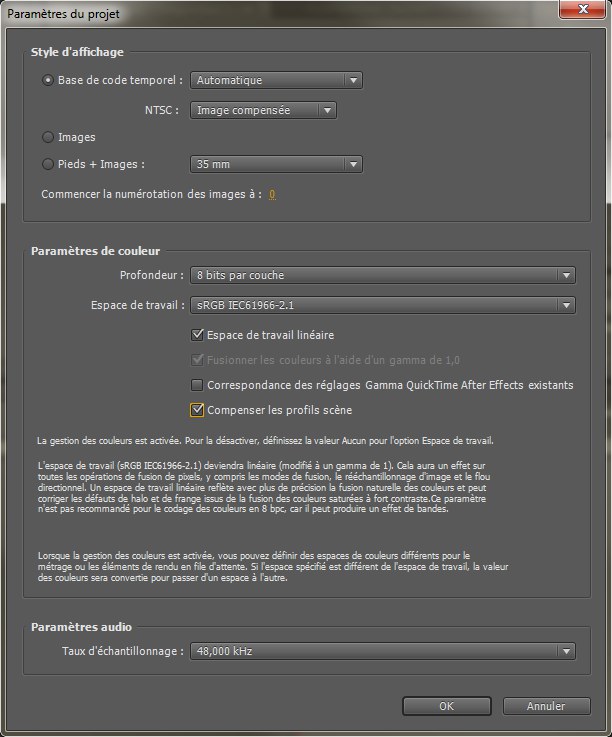The width and height of the screenshot is (612, 737).
Task: Click the Paramètres du projet title bar
Action: tap(250, 10)
